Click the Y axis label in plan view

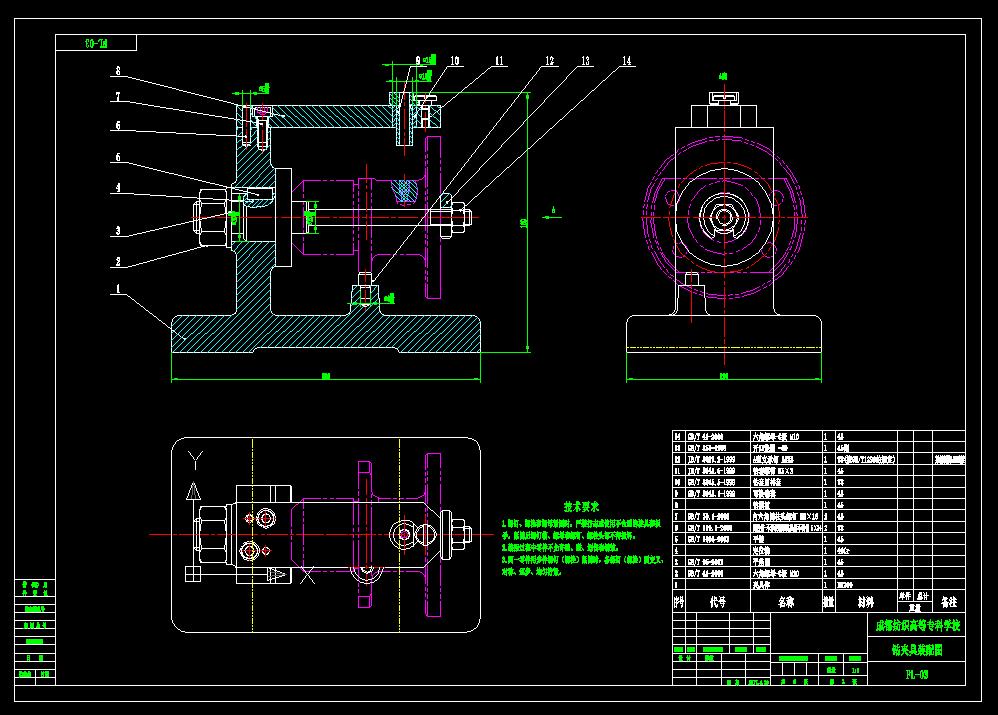coord(195,460)
